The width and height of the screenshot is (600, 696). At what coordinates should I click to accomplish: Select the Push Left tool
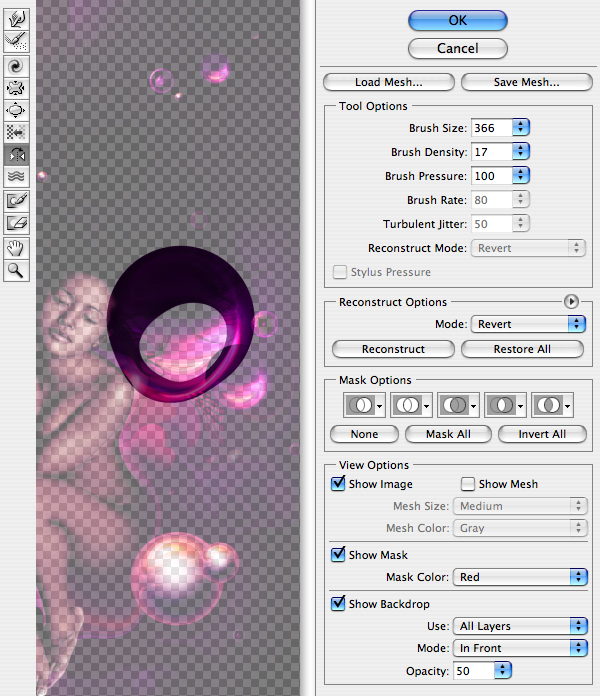pos(16,132)
